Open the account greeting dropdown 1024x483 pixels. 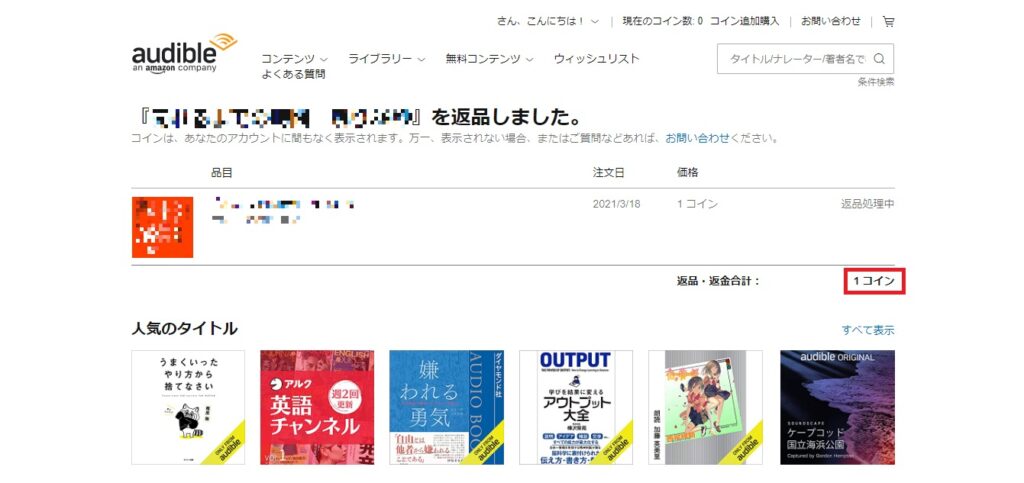[x=547, y=21]
